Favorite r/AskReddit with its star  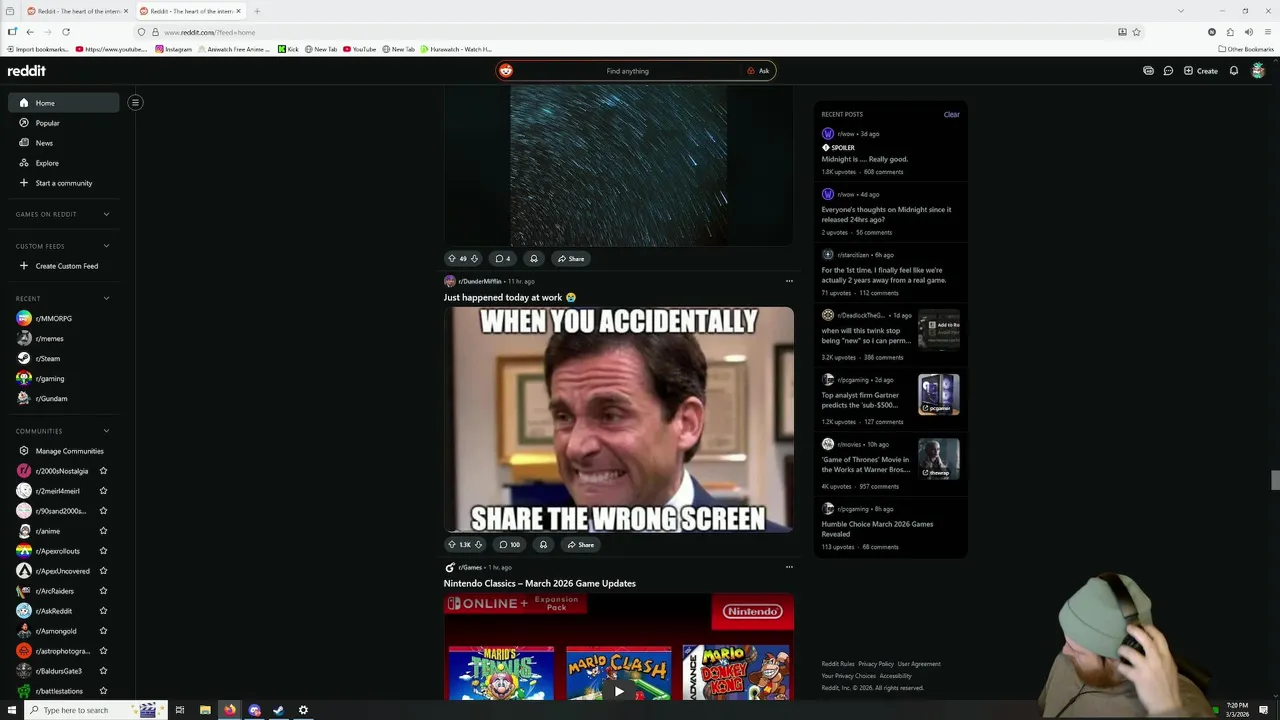click(103, 611)
